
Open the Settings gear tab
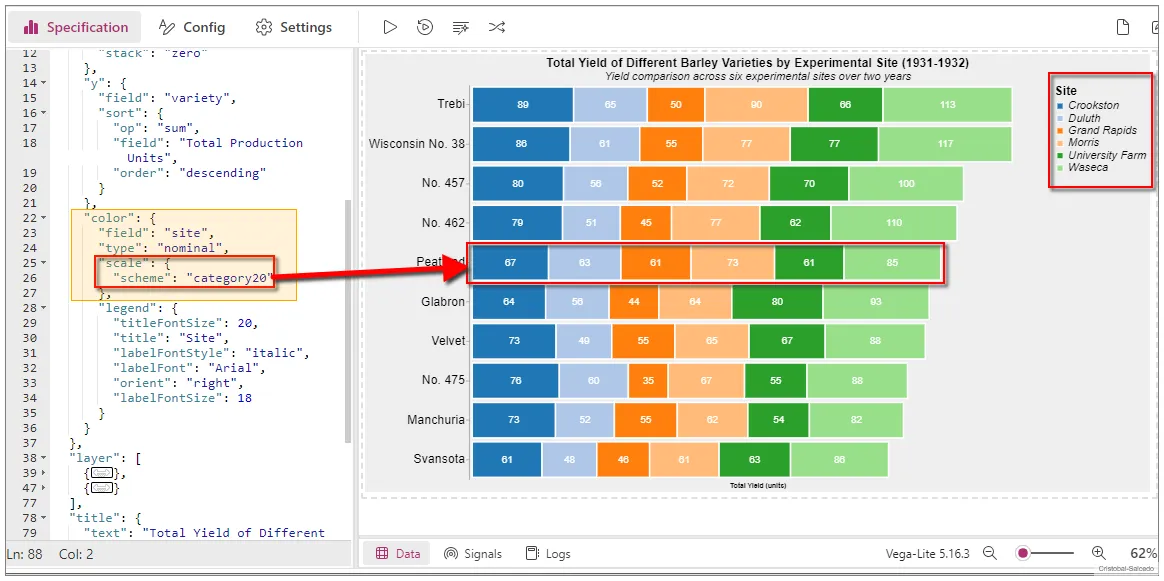pyautogui.click(x=293, y=27)
